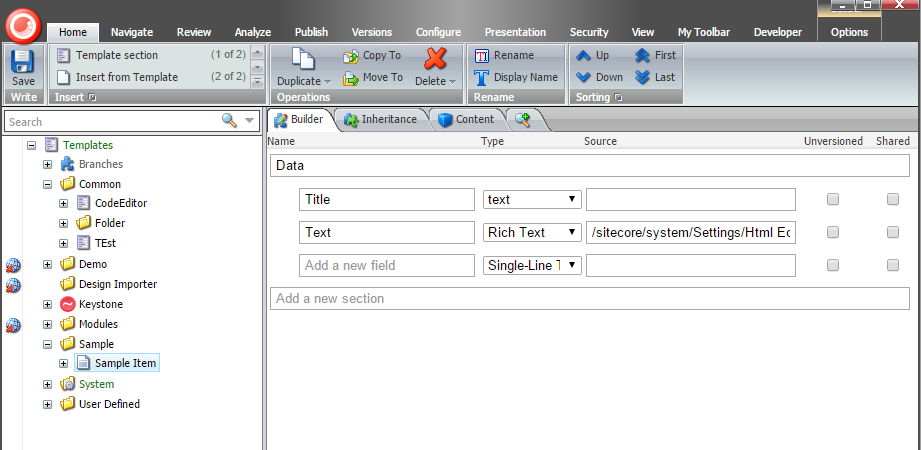This screenshot has height=450, width=921.
Task: Click the Delete dropdown label
Action: click(x=435, y=82)
